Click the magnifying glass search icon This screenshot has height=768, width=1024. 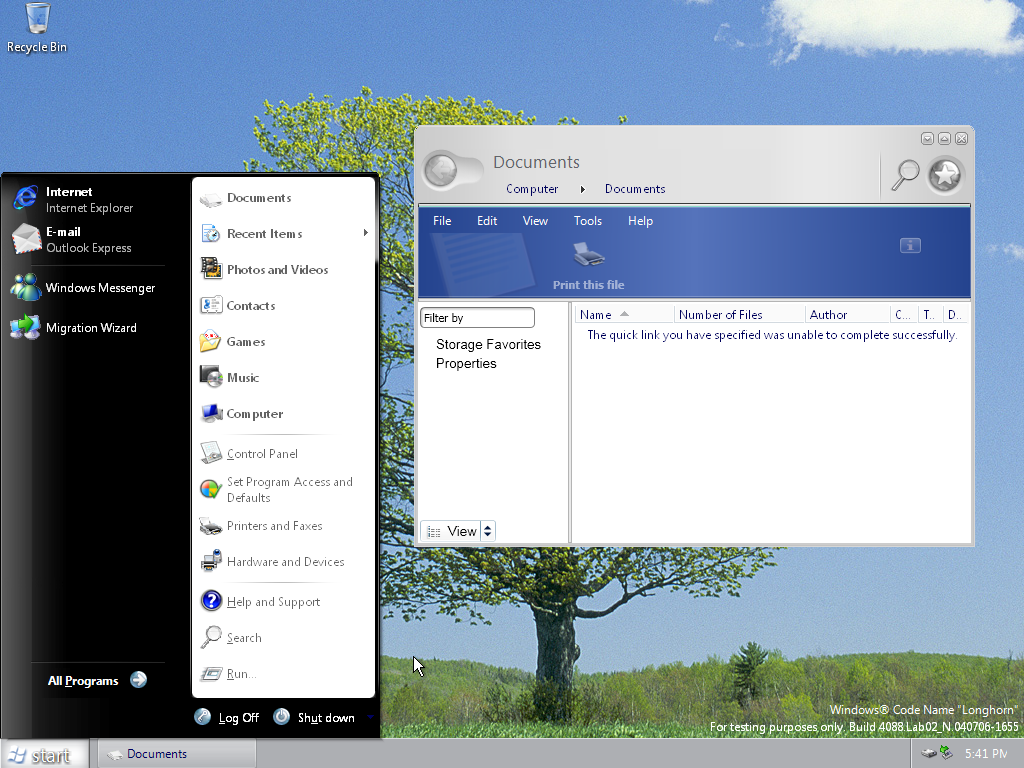coord(905,174)
